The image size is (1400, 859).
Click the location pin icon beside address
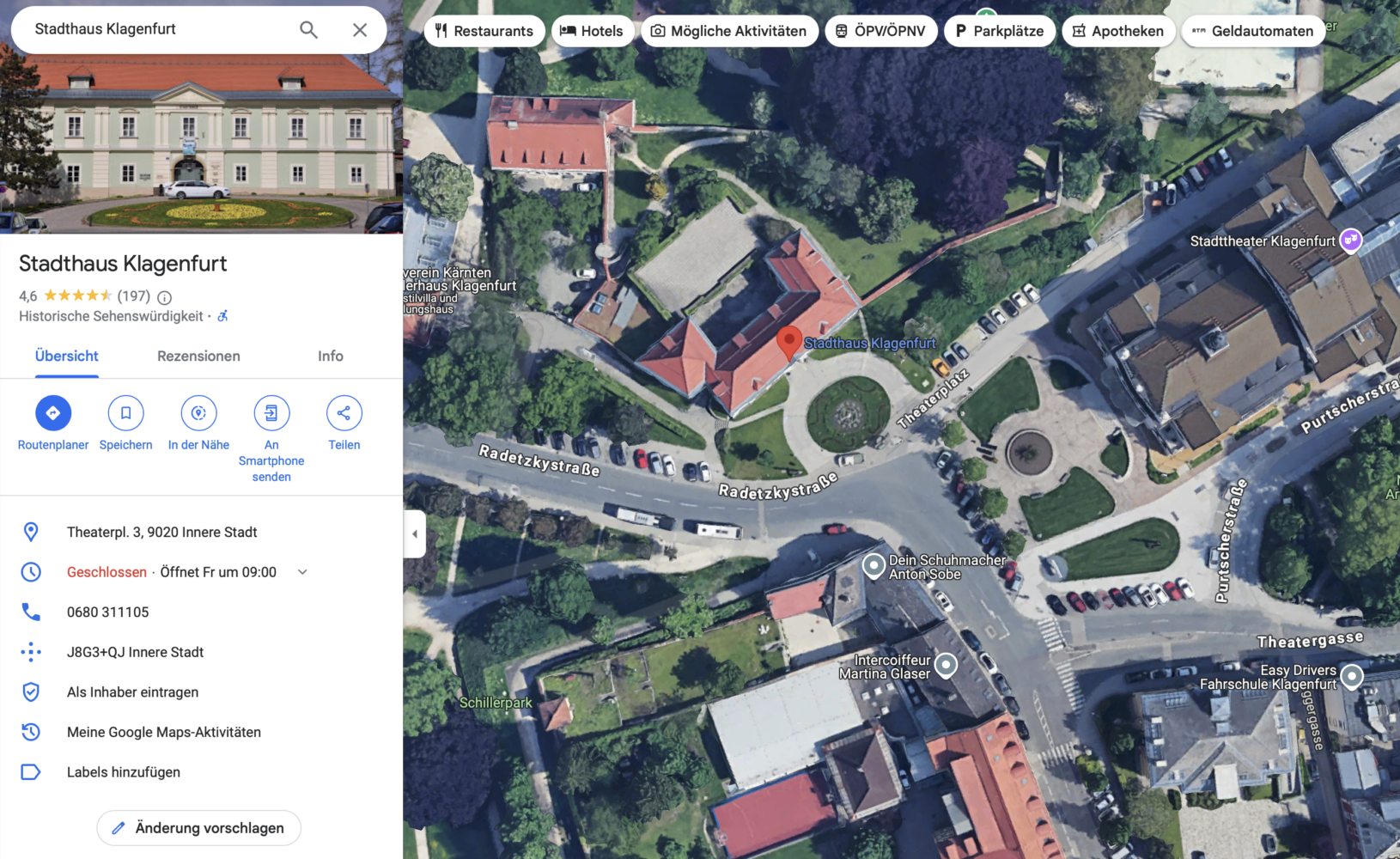coord(31,532)
